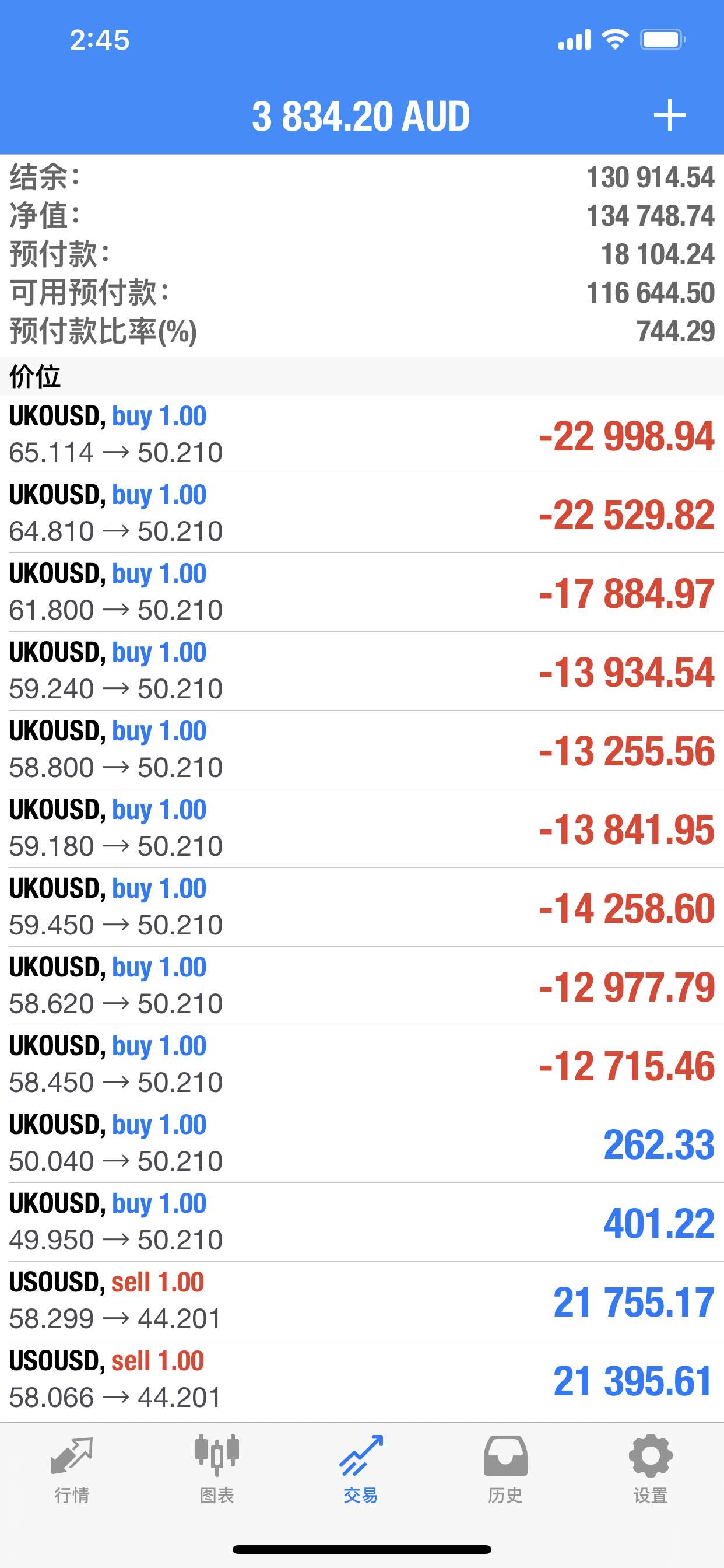Open the 图表 chart candlestick icon

pyautogui.click(x=217, y=1455)
